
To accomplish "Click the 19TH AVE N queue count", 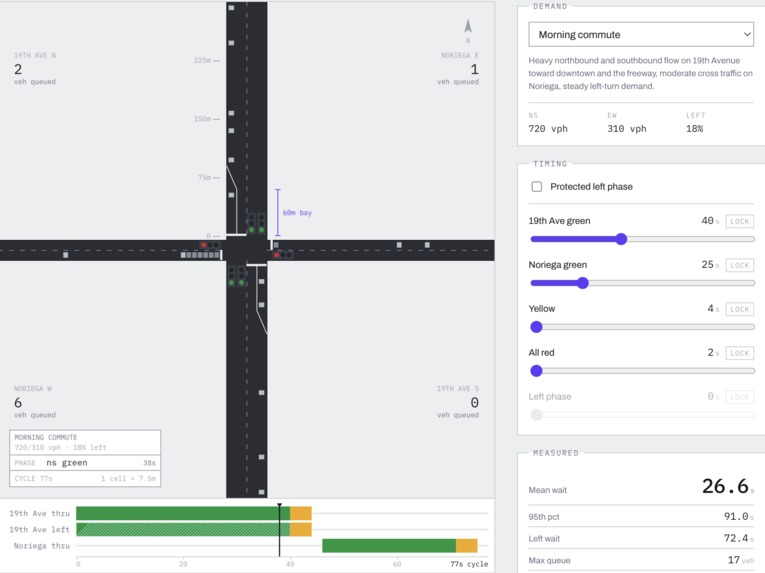I will point(18,69).
